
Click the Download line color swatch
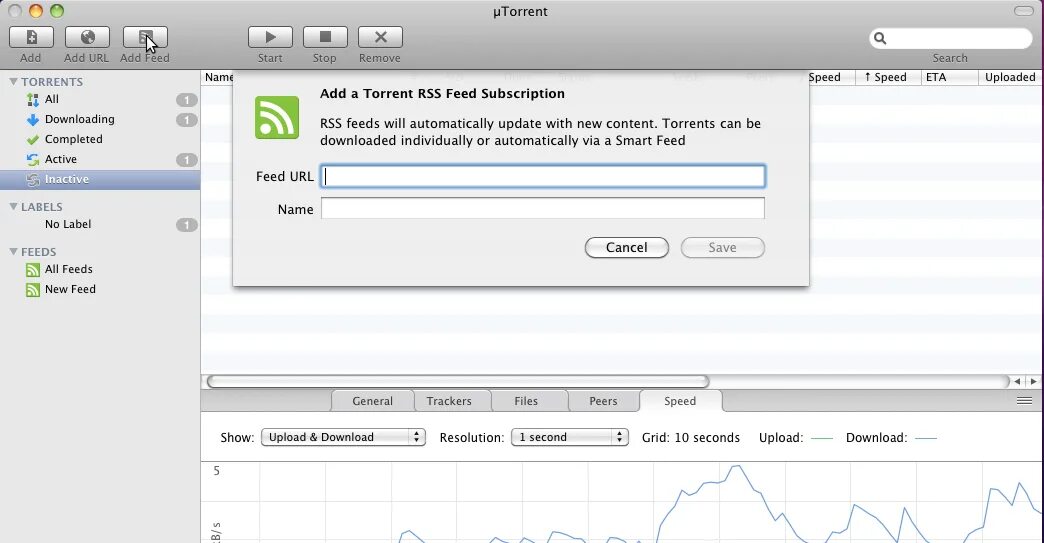tap(926, 438)
